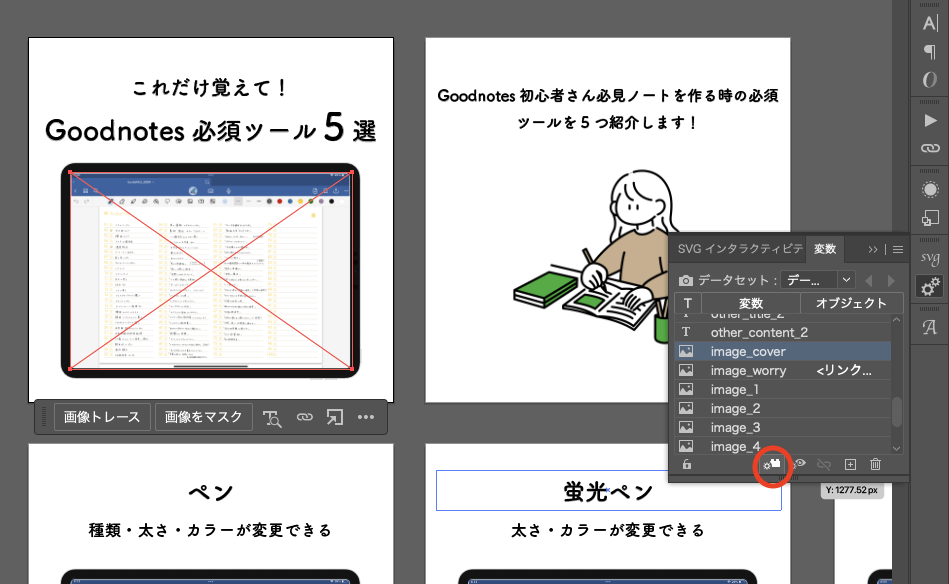949x584 pixels.
Task: Select the ペン heading on artboard
Action: [211, 492]
